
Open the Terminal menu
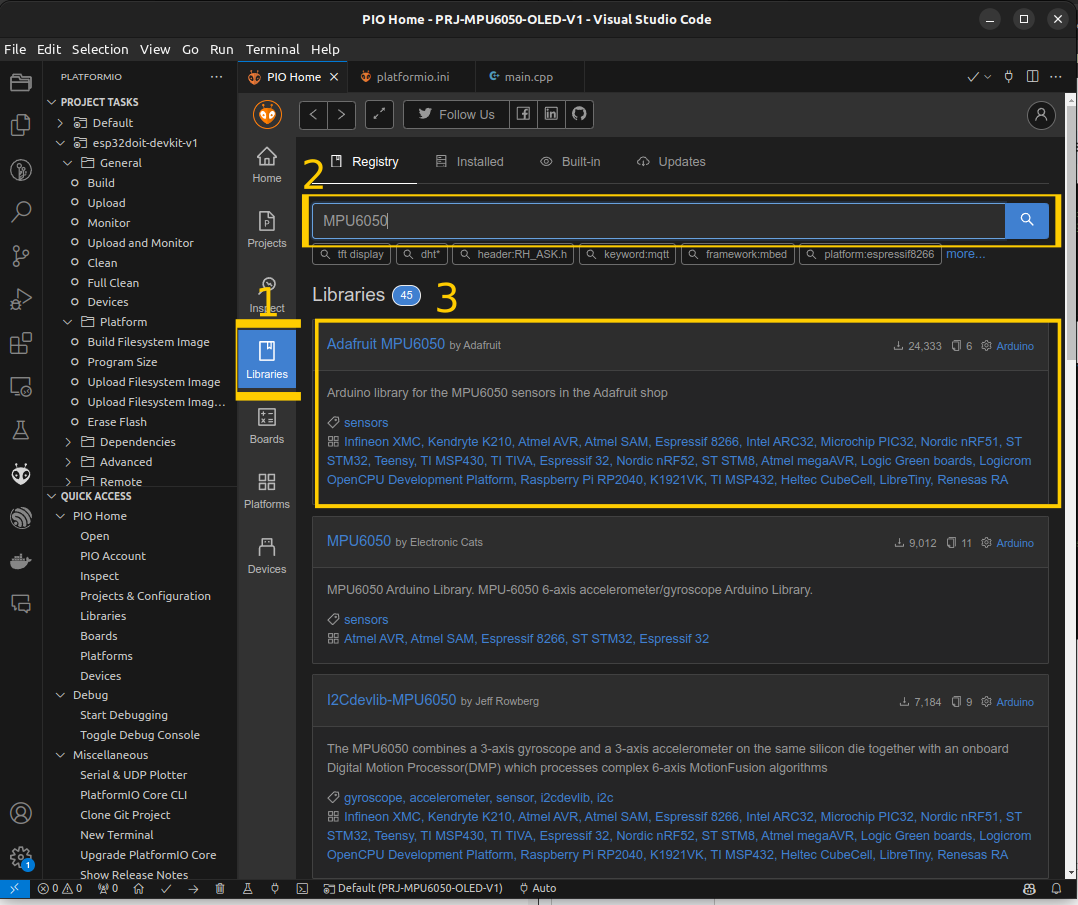point(272,50)
